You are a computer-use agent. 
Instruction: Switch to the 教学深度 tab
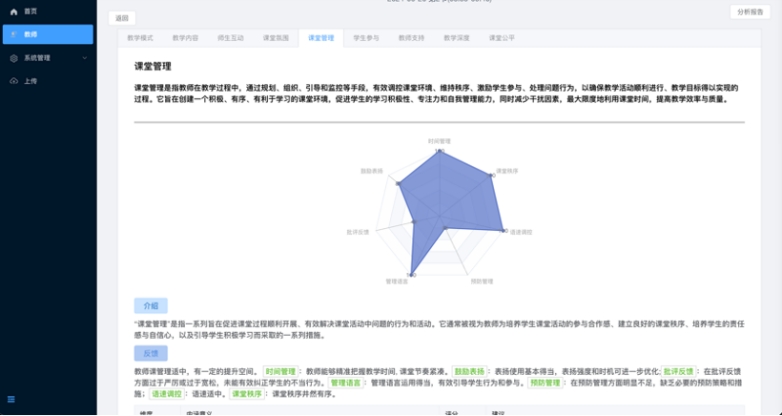coord(456,37)
